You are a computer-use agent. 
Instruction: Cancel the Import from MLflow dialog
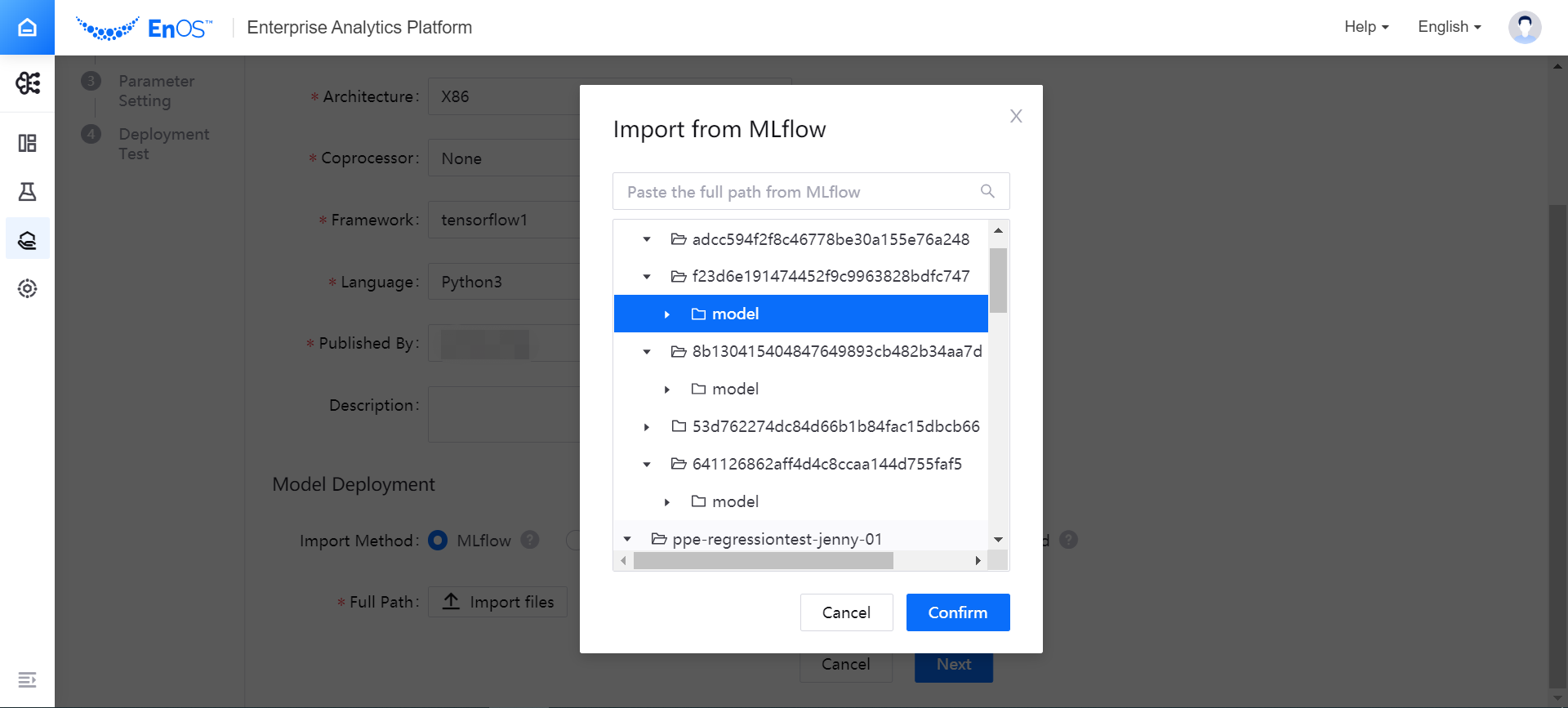tap(846, 612)
